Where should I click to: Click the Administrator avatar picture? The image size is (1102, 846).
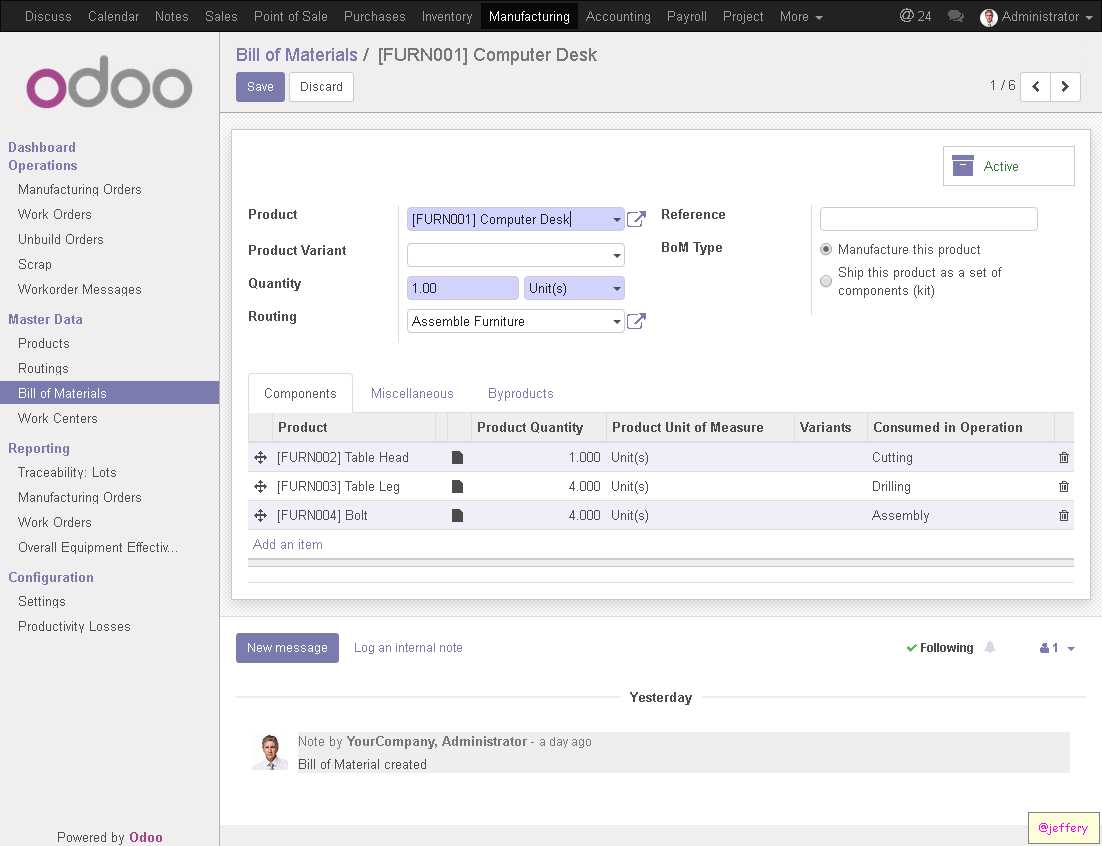point(988,18)
